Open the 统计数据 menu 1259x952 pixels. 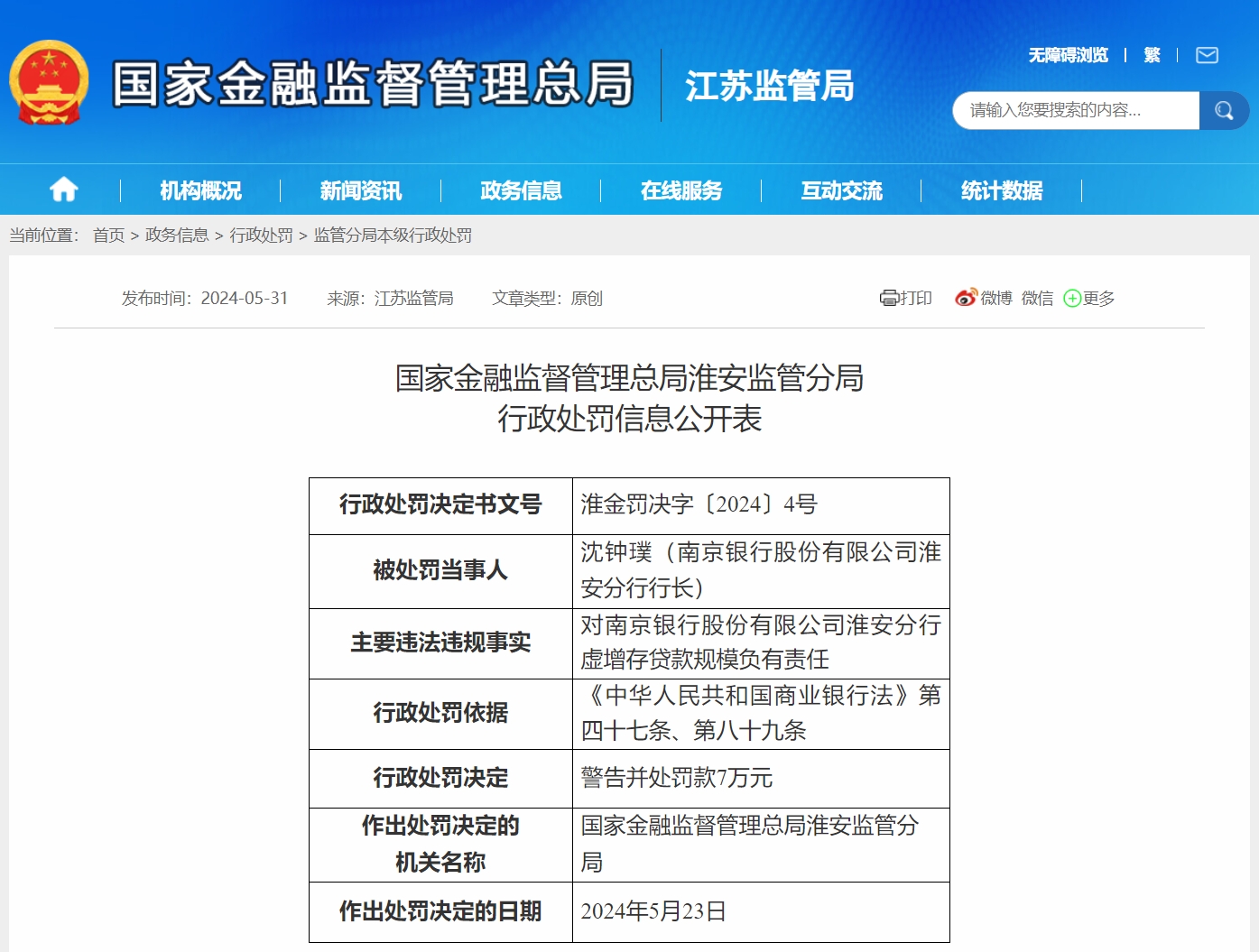coord(1002,190)
